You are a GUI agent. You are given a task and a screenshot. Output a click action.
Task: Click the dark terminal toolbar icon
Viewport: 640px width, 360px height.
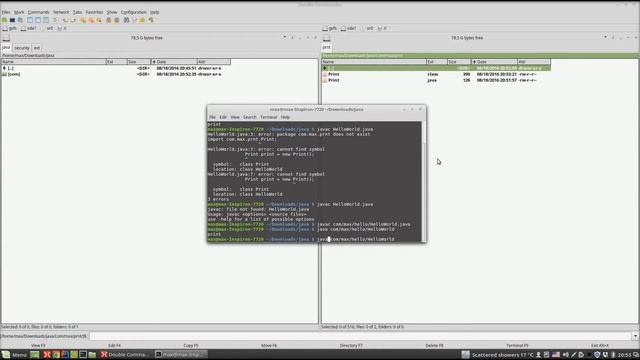click(12, 20)
